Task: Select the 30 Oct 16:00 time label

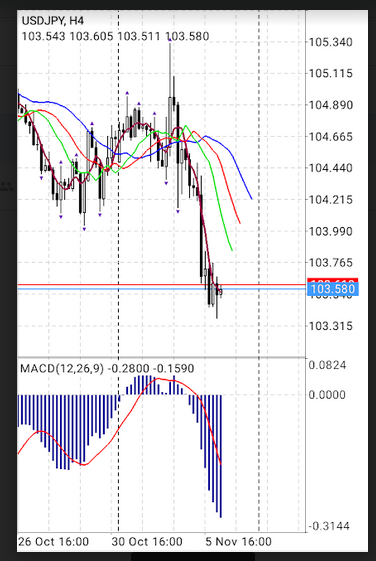Action: [x=147, y=541]
